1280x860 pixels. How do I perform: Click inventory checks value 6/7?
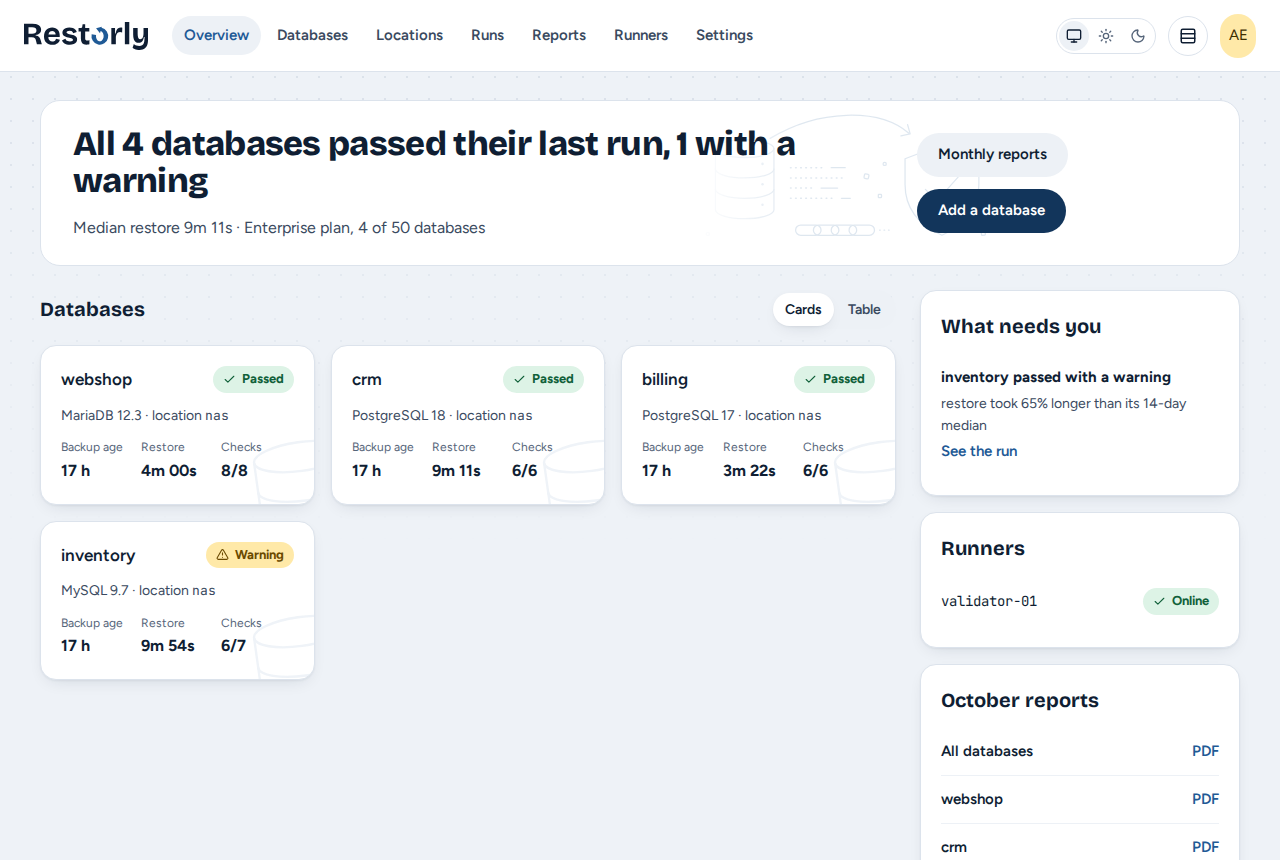pos(233,646)
